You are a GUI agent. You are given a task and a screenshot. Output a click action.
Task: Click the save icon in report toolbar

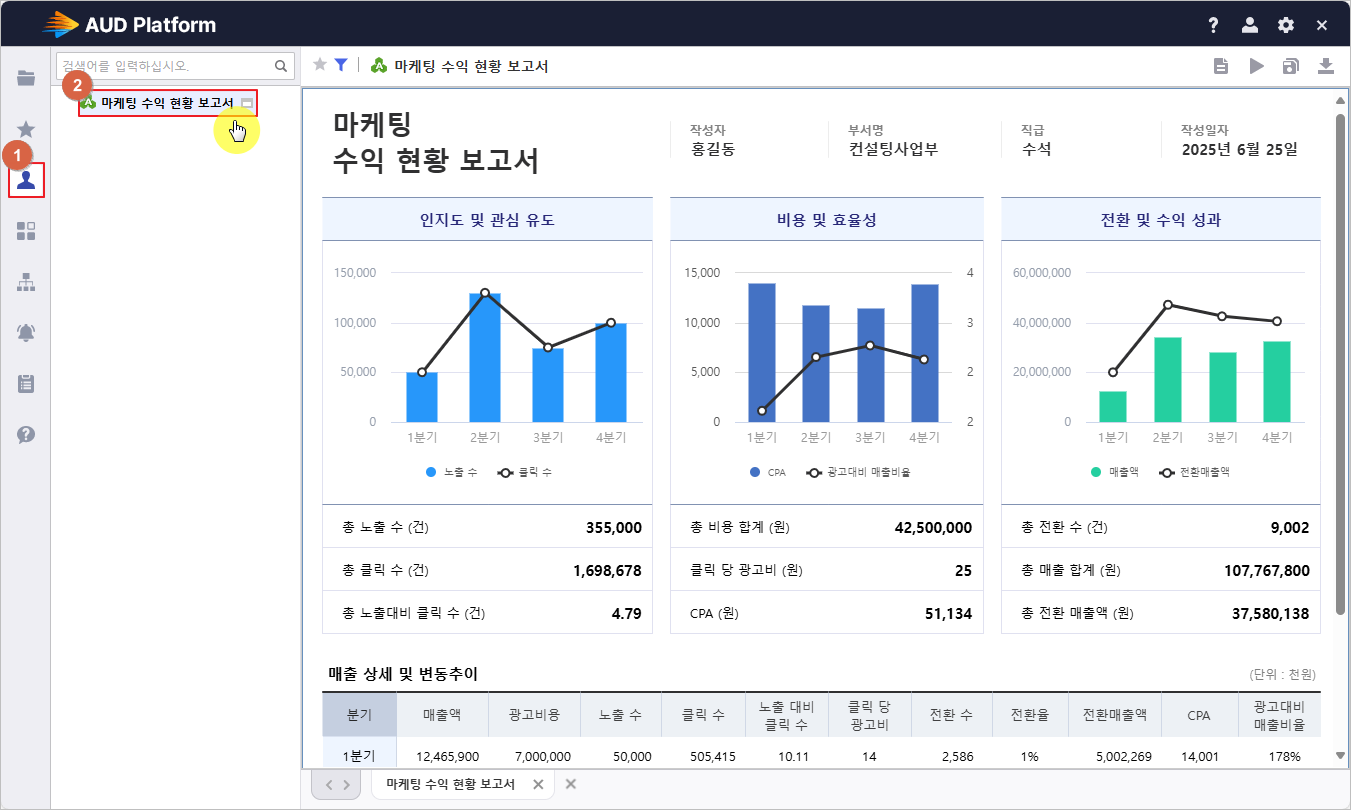tap(1291, 66)
